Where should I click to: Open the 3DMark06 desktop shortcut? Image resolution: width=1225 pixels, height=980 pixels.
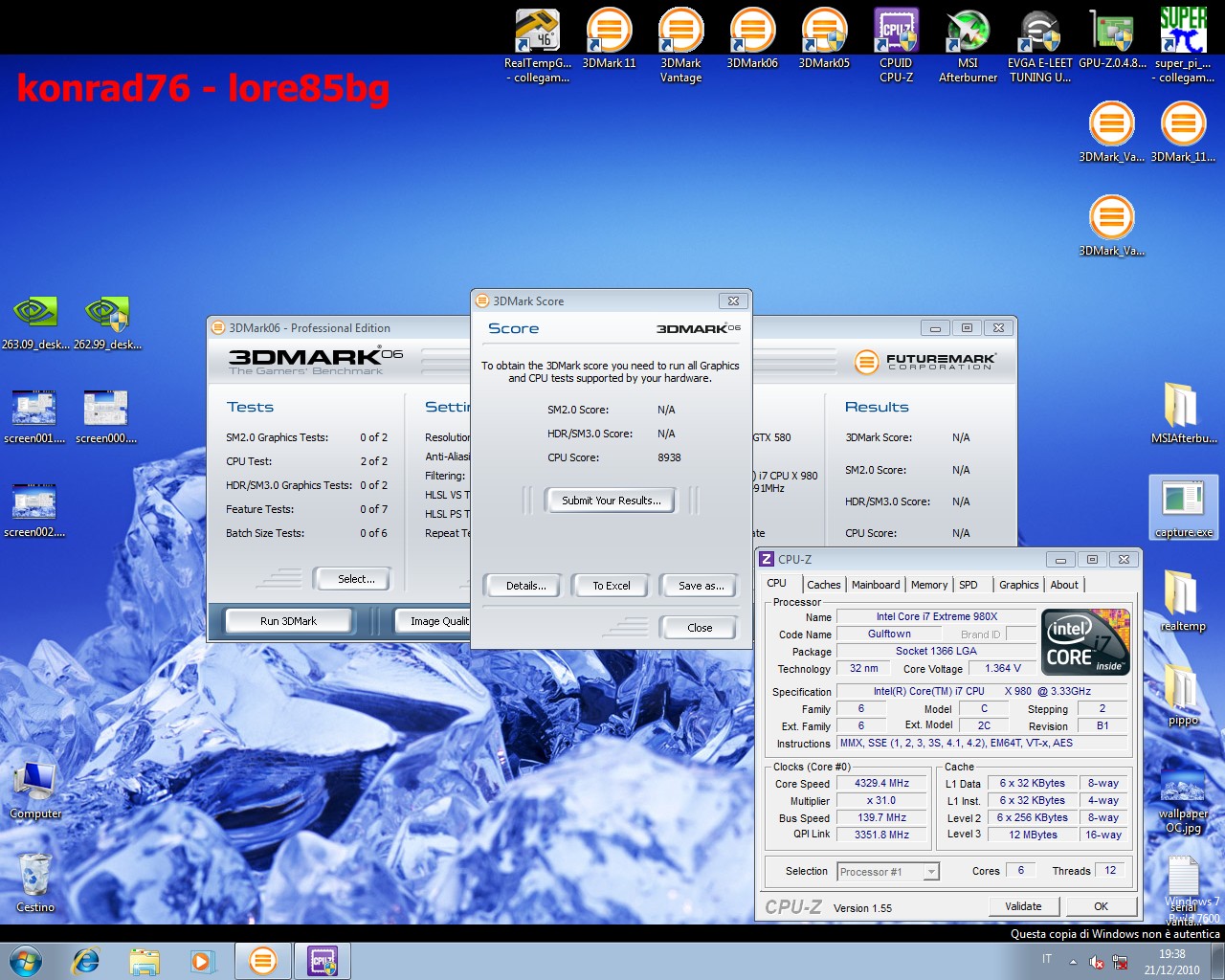click(x=752, y=38)
